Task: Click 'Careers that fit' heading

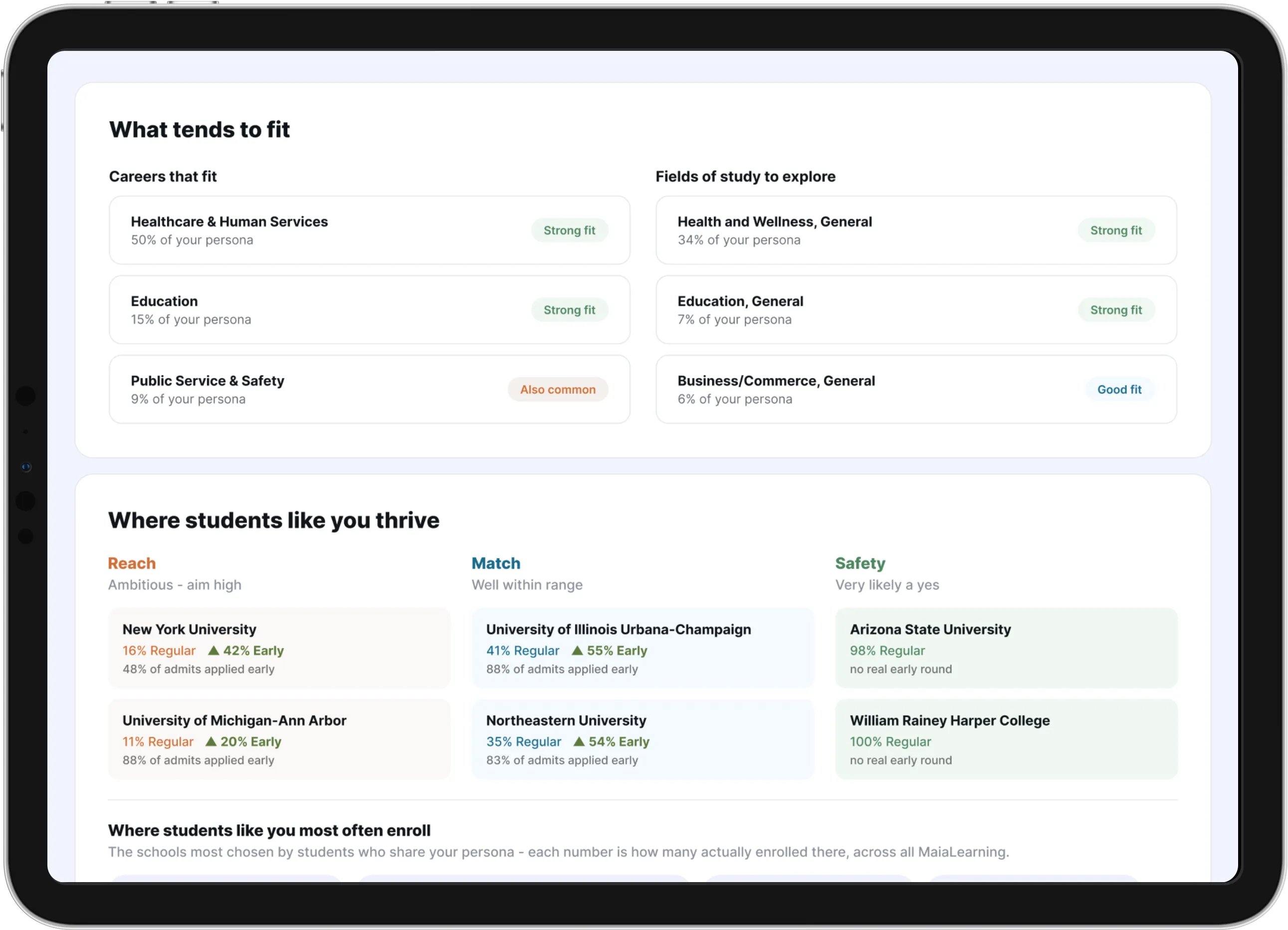Action: point(163,177)
